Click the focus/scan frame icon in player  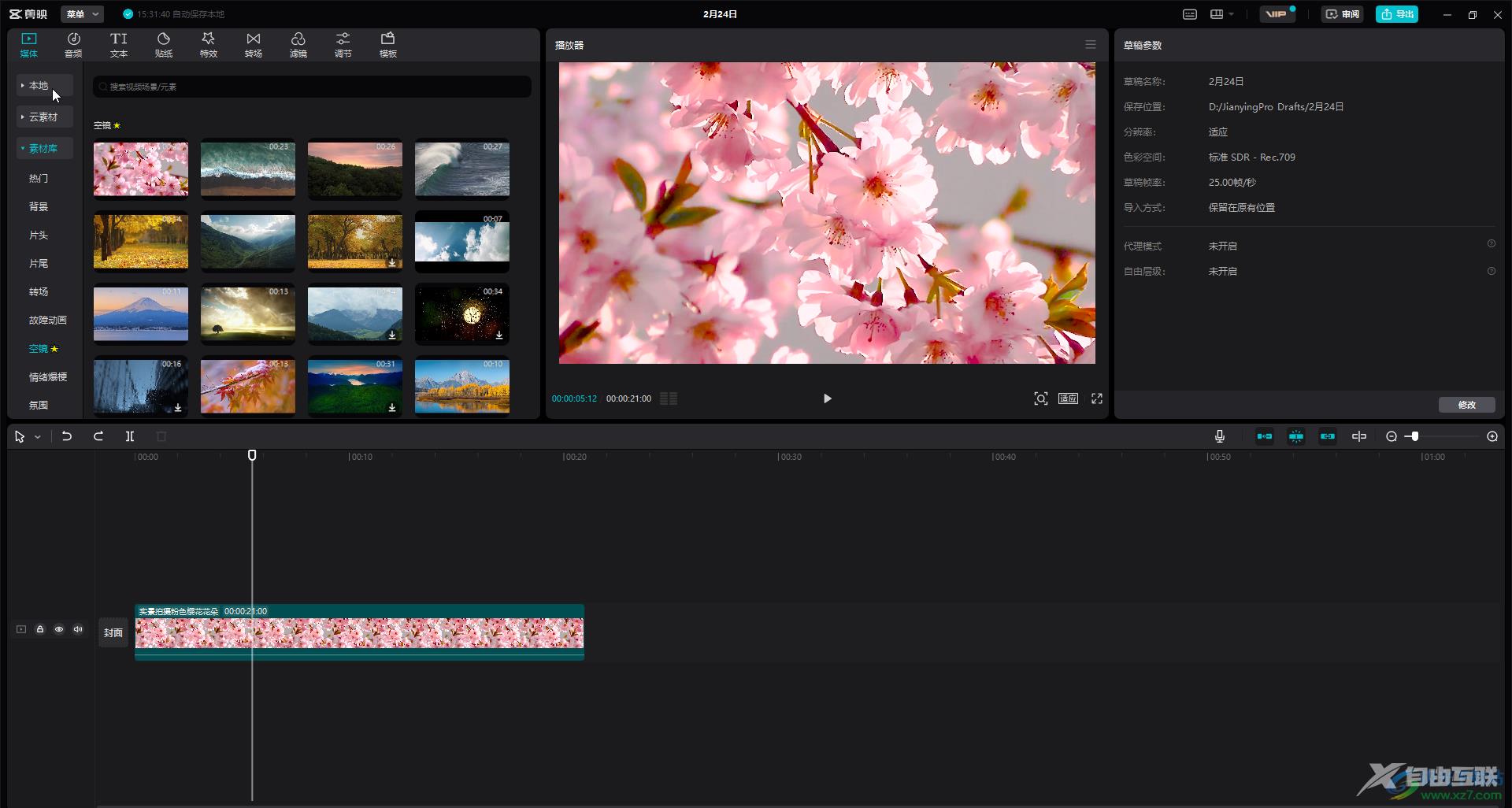(x=1041, y=398)
